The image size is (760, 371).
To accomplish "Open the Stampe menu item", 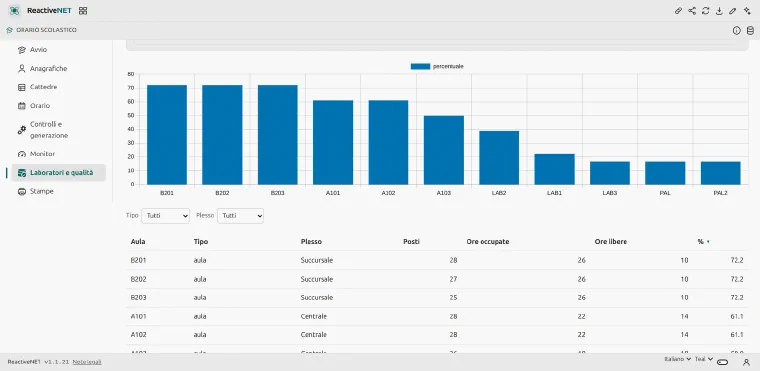I will click(59, 192).
